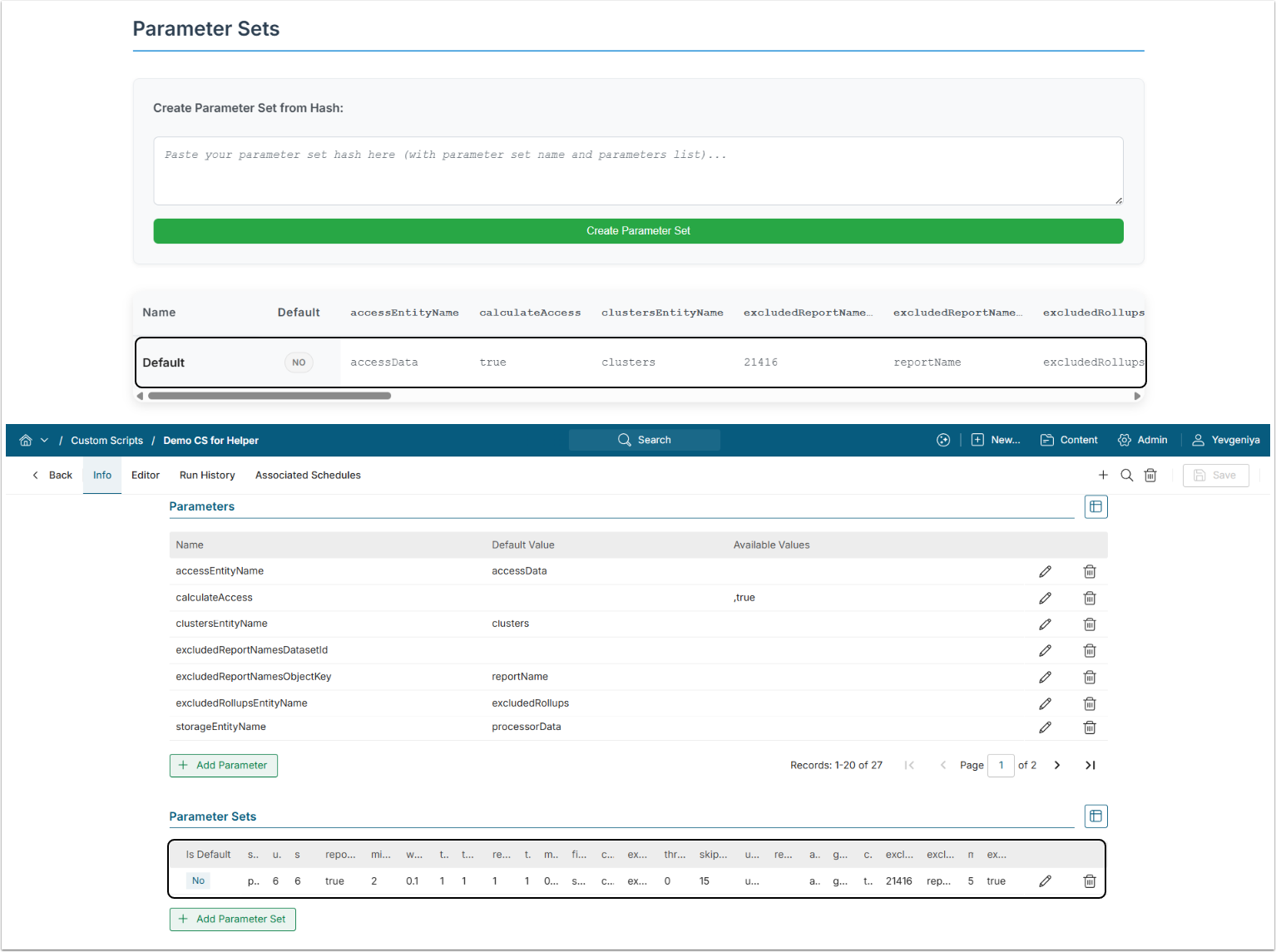1276x952 pixels.
Task: Switch to the Run History tab
Action: coord(207,476)
